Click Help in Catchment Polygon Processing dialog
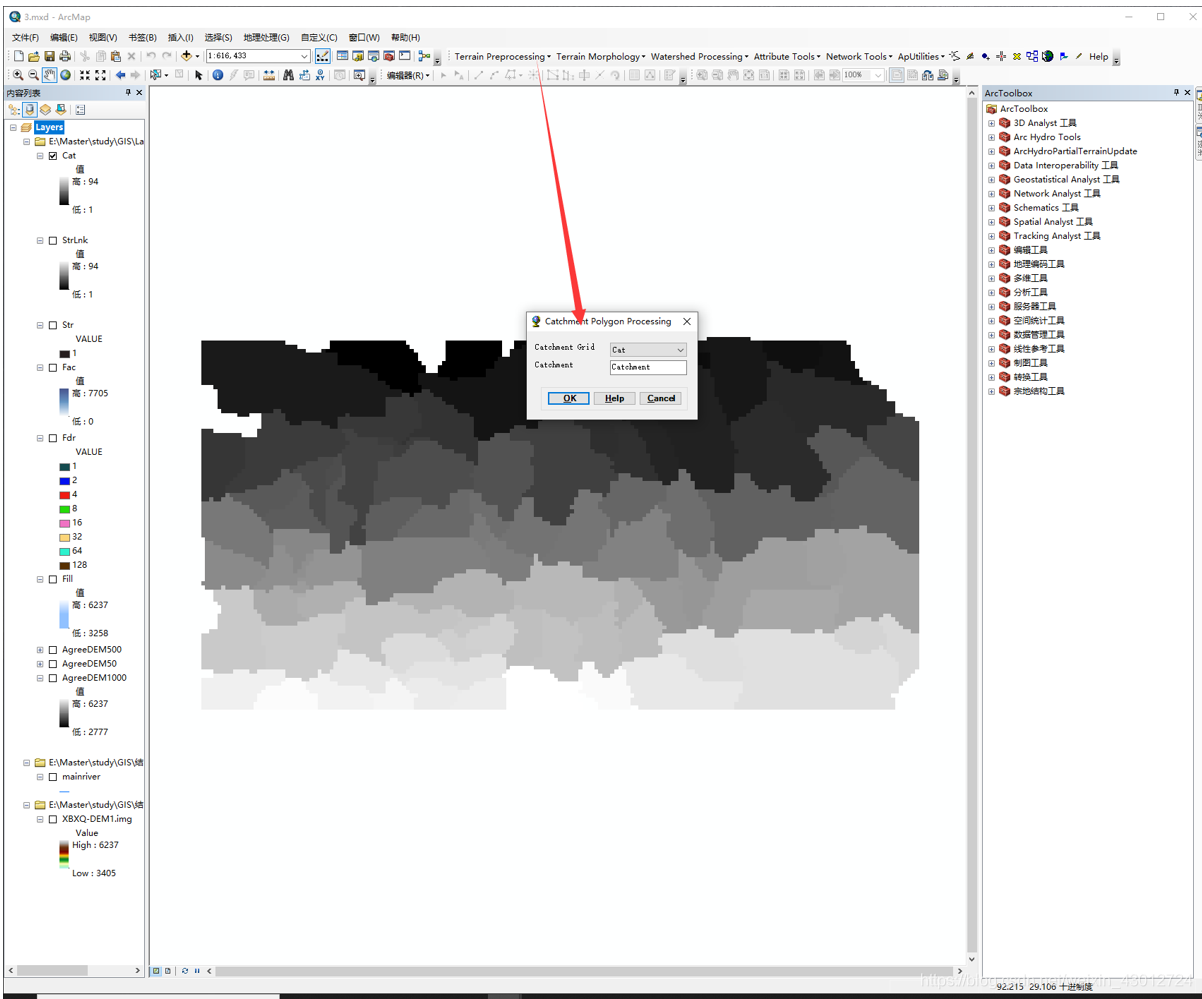1202x999 pixels. click(615, 398)
